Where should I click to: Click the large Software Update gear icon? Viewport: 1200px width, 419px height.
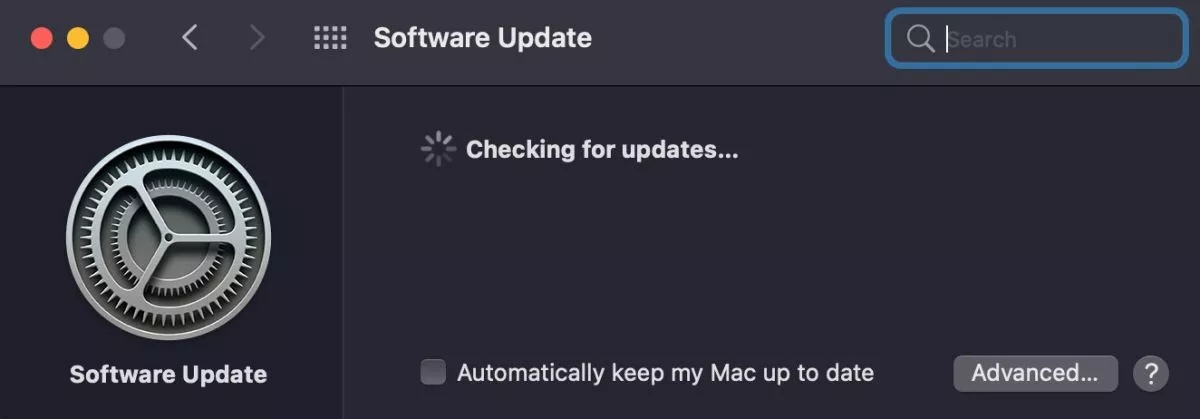[x=168, y=238]
